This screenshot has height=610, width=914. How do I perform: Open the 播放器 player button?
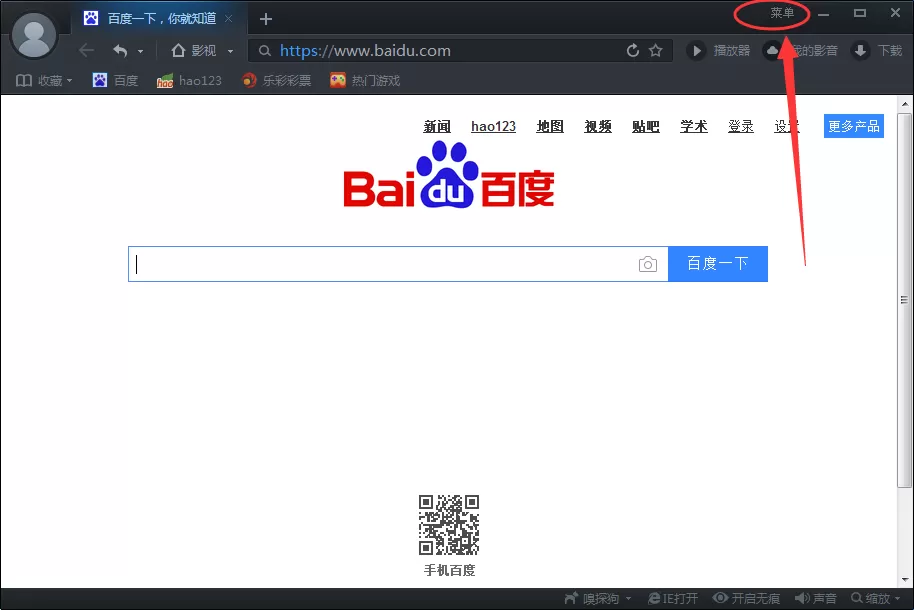coord(719,51)
